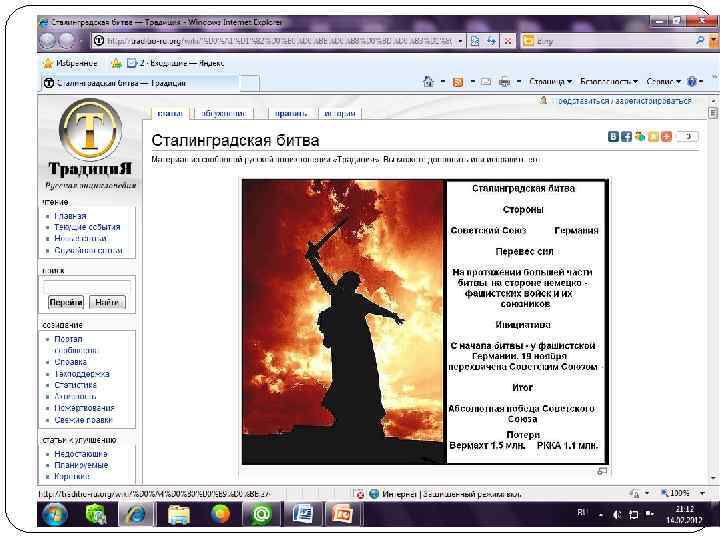The image size is (720, 540).
Task: Refresh the page with the reload icon
Action: pos(491,41)
